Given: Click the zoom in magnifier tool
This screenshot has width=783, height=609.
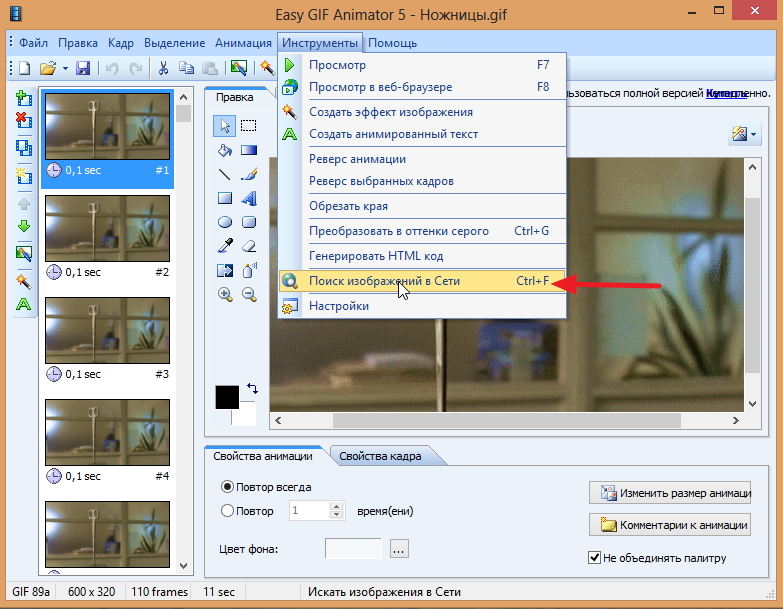Looking at the screenshot, I should (225, 295).
